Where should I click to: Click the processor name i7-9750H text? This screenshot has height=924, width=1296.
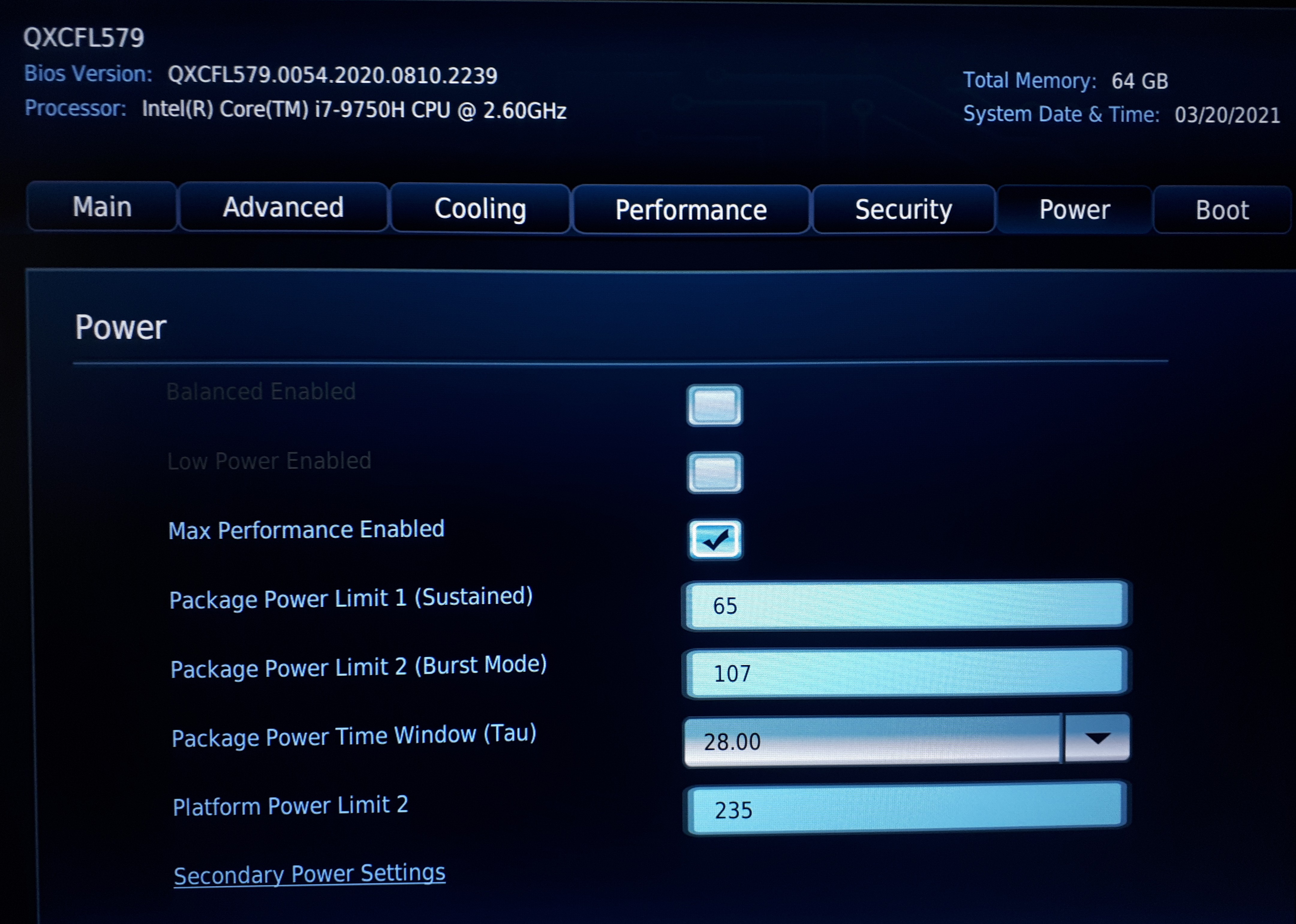354,110
